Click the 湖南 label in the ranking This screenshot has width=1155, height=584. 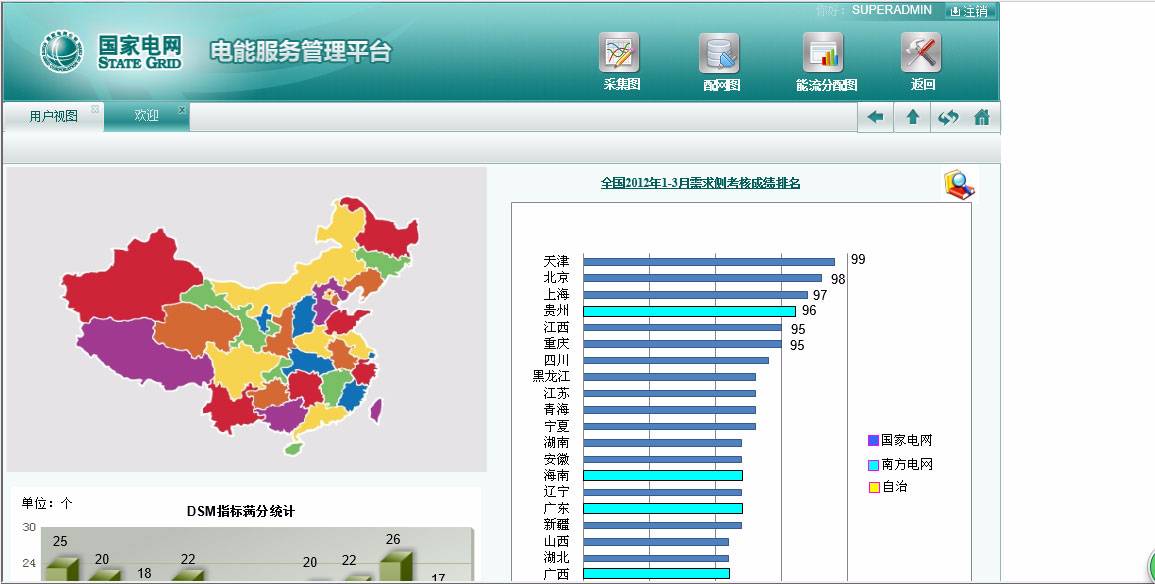point(556,443)
